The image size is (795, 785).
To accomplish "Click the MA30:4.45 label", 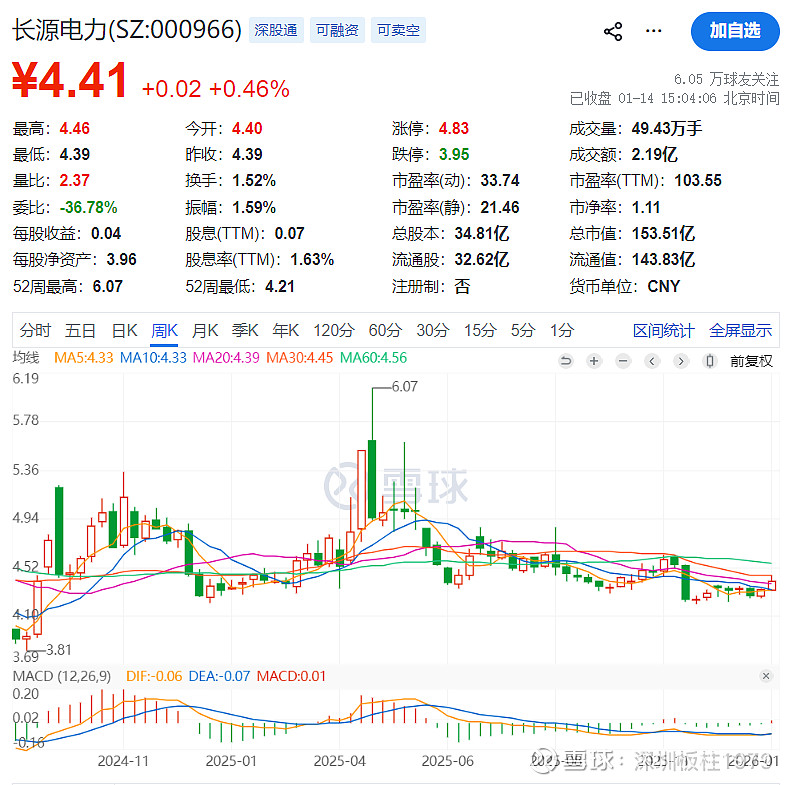I will click(300, 358).
